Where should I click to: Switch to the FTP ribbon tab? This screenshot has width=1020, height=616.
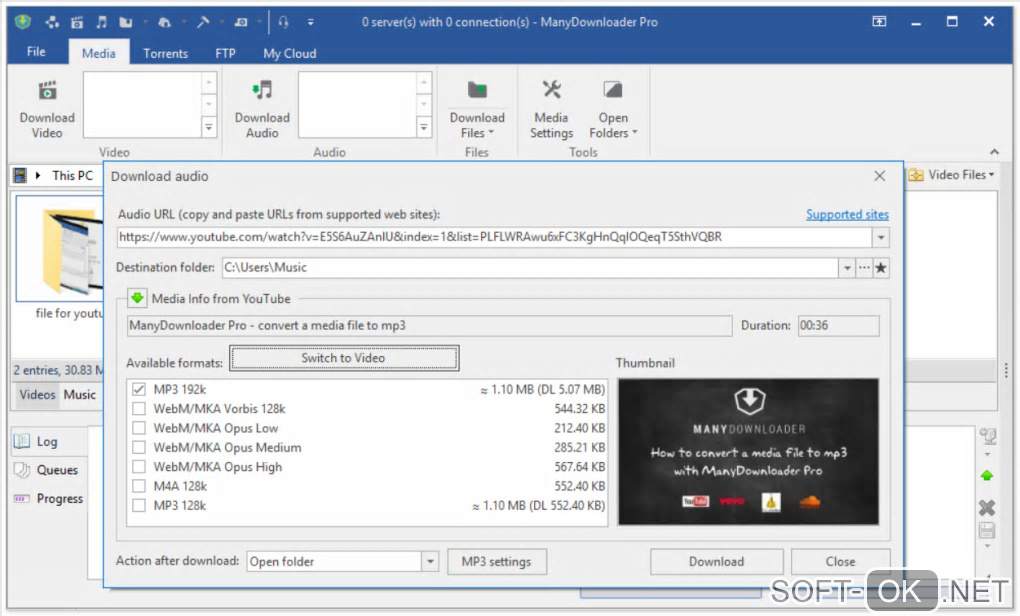(x=225, y=53)
